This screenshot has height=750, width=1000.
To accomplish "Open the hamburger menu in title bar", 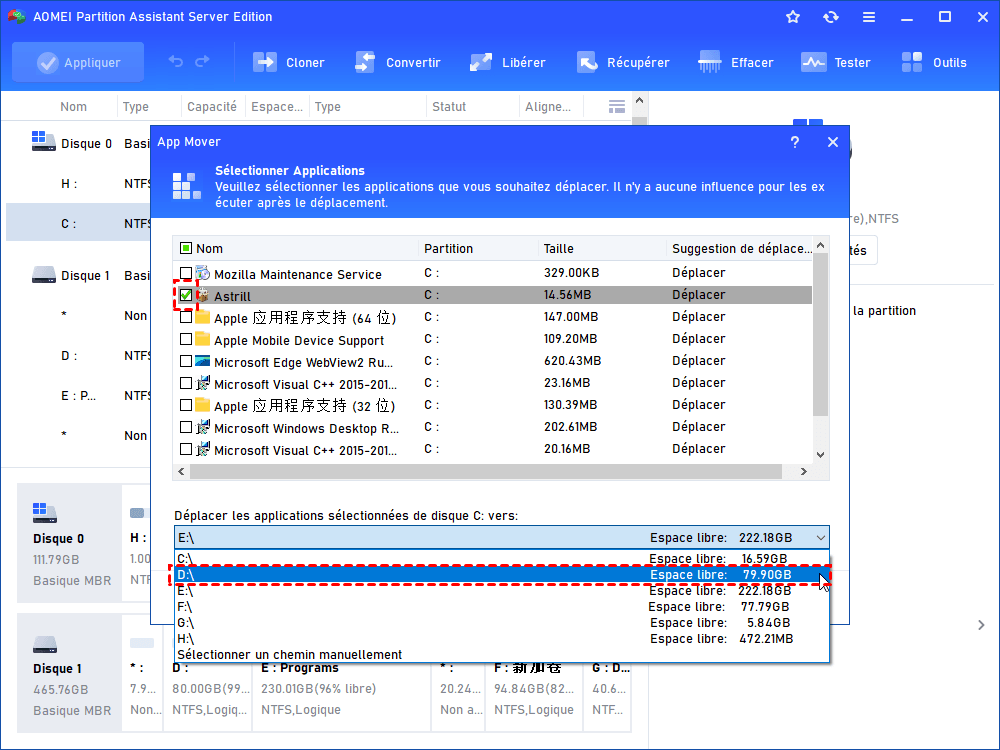I will (869, 17).
